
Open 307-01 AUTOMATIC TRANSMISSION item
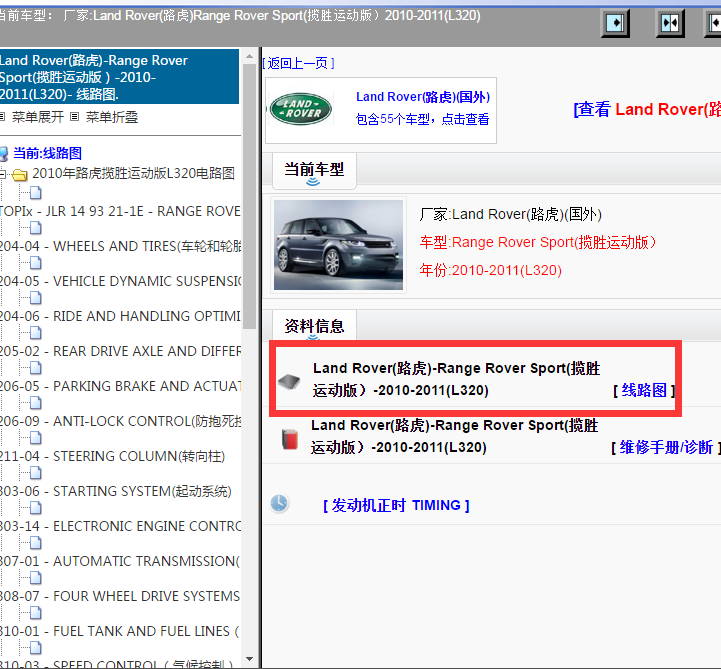point(120,561)
